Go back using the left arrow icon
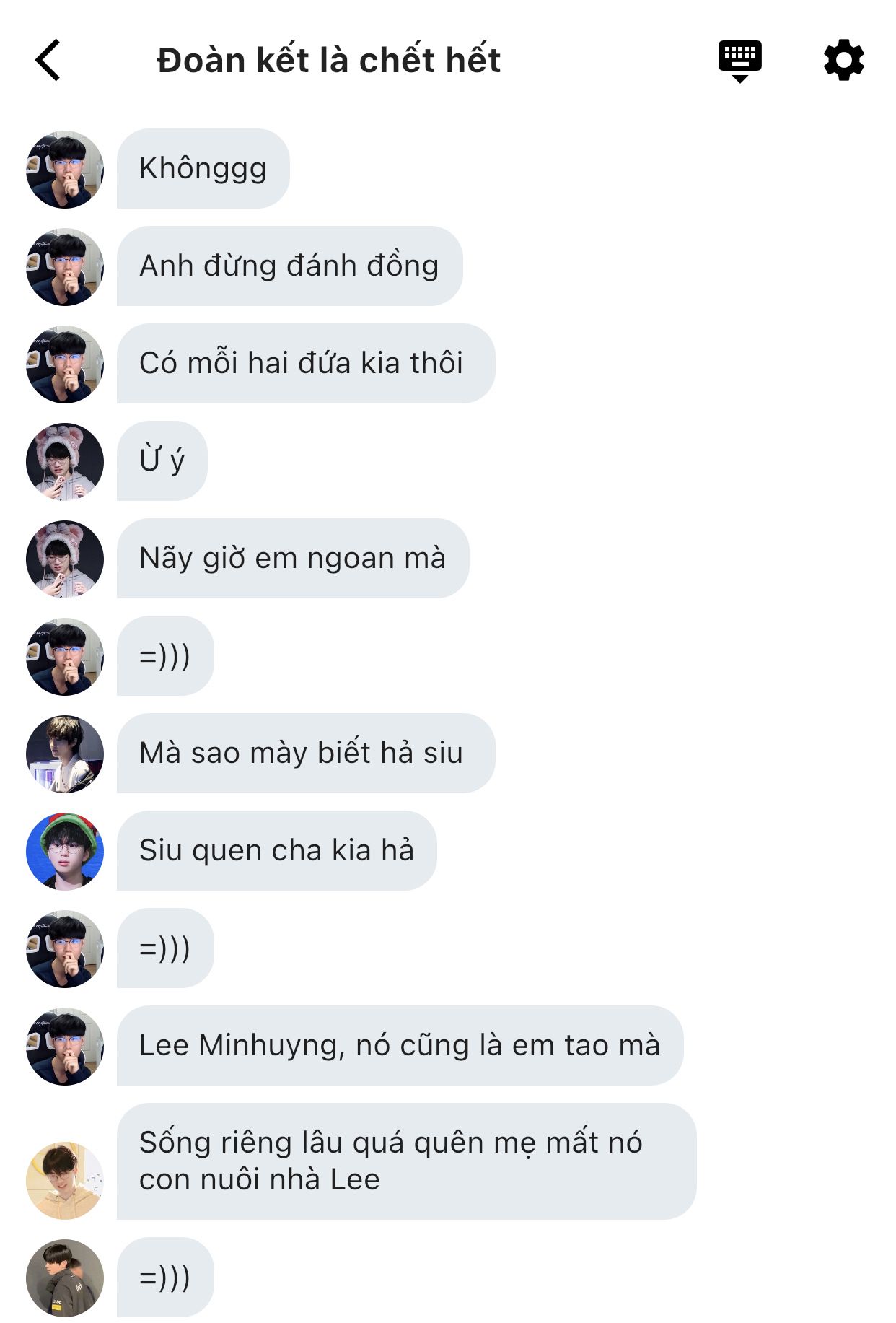 coord(48,60)
